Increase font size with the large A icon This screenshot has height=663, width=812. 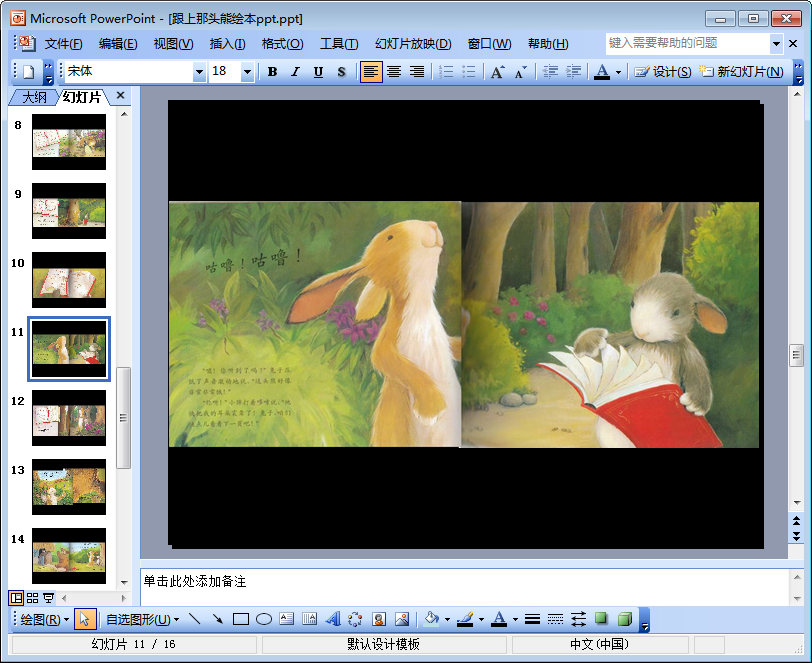coord(498,71)
